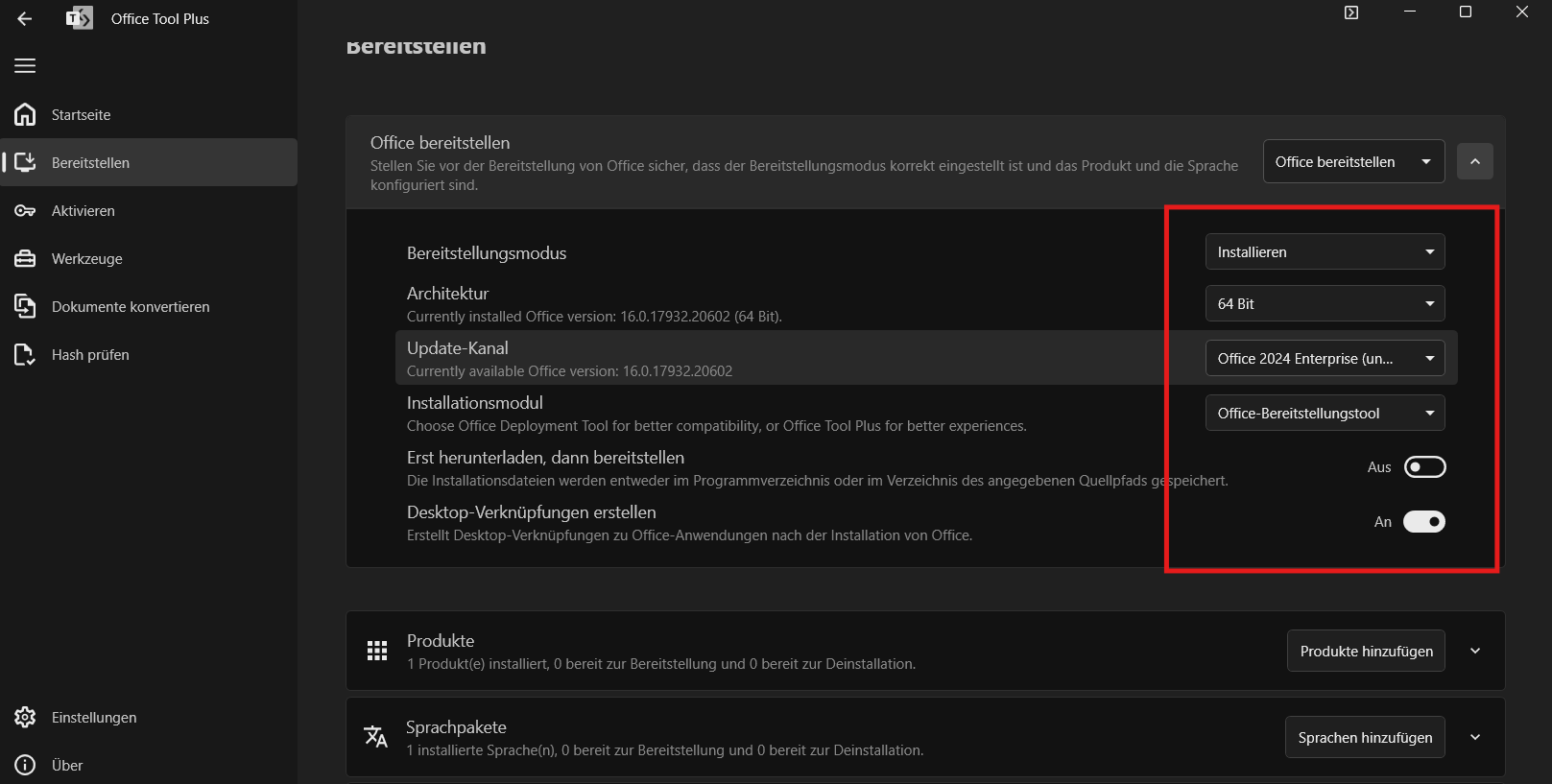Click the Aktivieren key icon

[x=25, y=210]
